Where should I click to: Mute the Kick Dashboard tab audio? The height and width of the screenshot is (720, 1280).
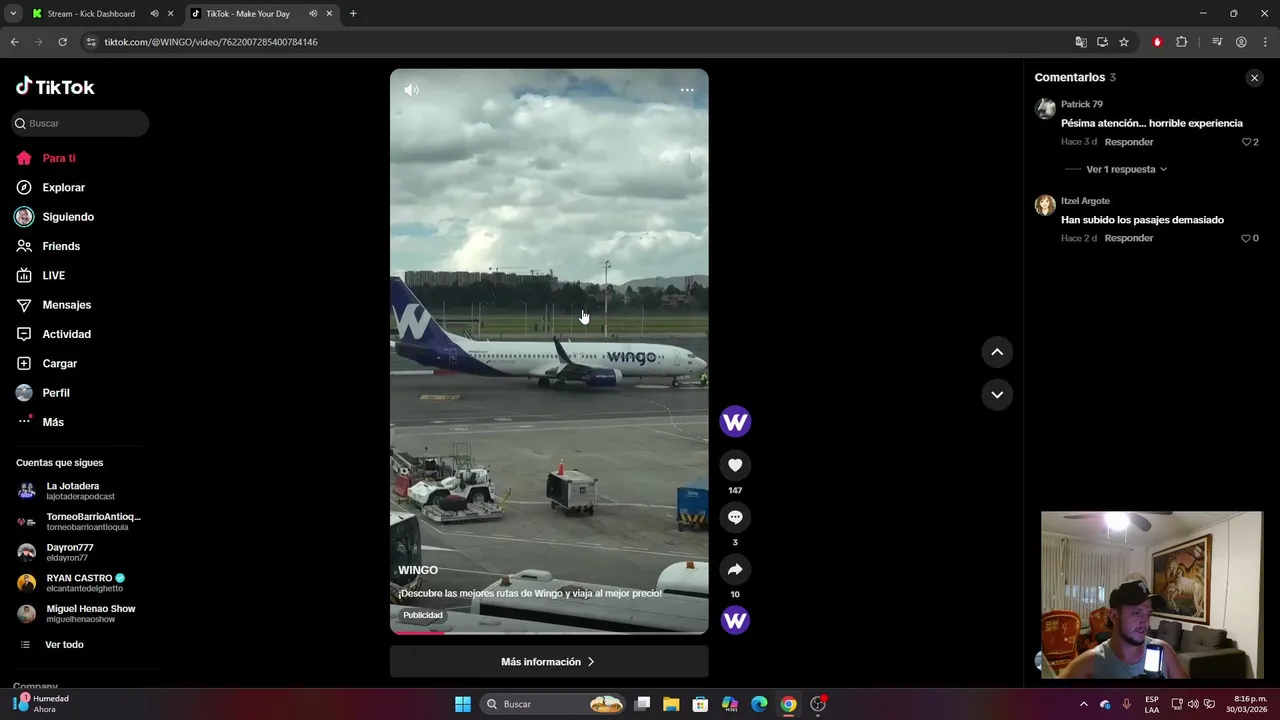[x=154, y=14]
